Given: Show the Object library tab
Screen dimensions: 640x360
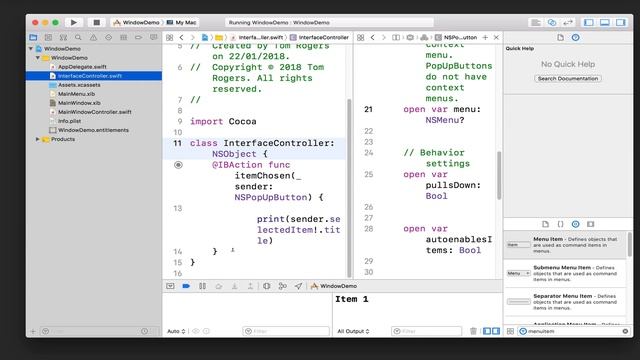Looking at the screenshot, I should pyautogui.click(x=576, y=224).
